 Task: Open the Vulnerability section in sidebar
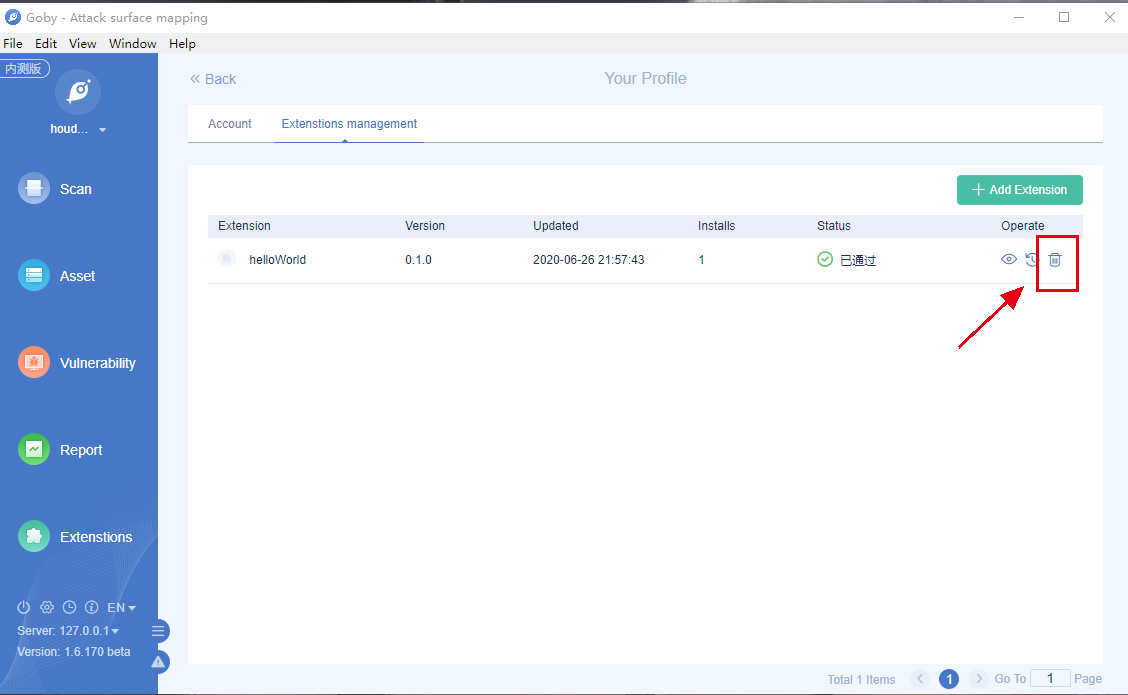pos(77,363)
